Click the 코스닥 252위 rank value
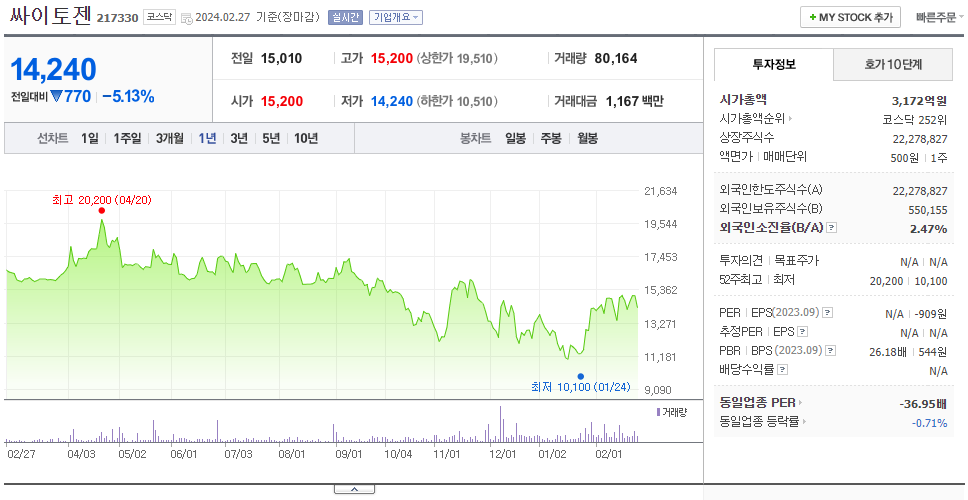968x500 pixels. [915, 120]
